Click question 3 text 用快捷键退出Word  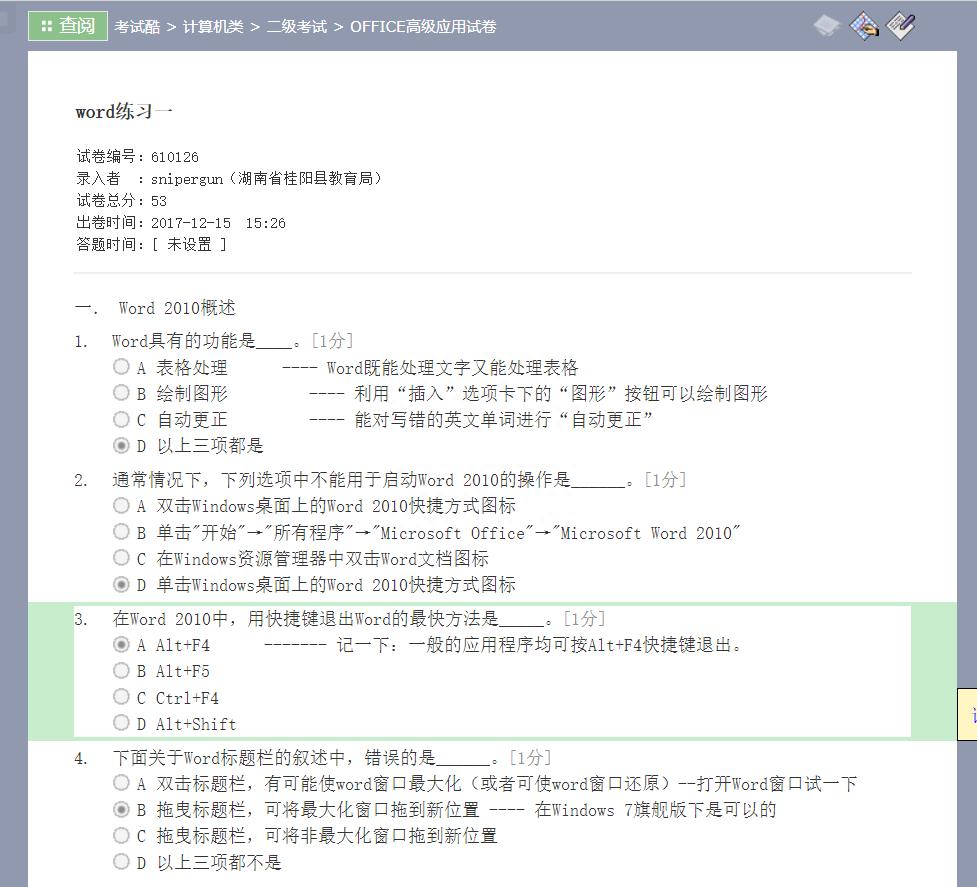358,619
